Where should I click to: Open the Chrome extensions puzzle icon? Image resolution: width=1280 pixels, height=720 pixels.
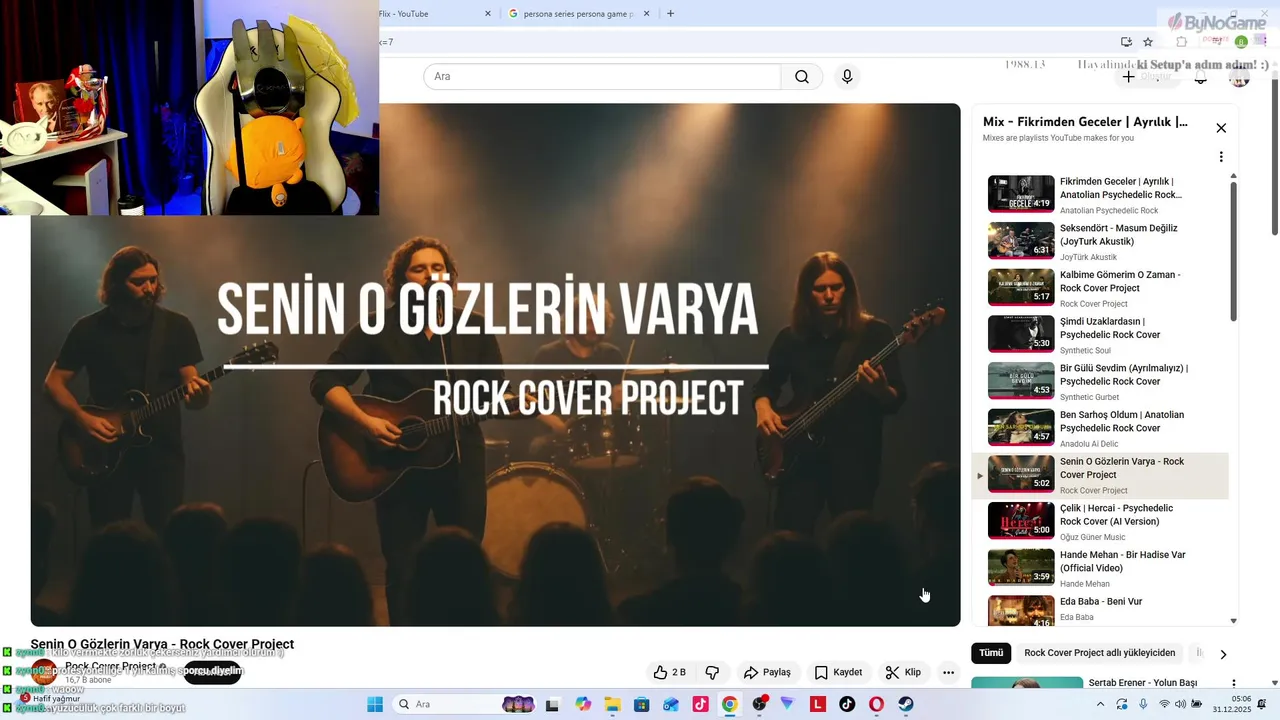1182,42
